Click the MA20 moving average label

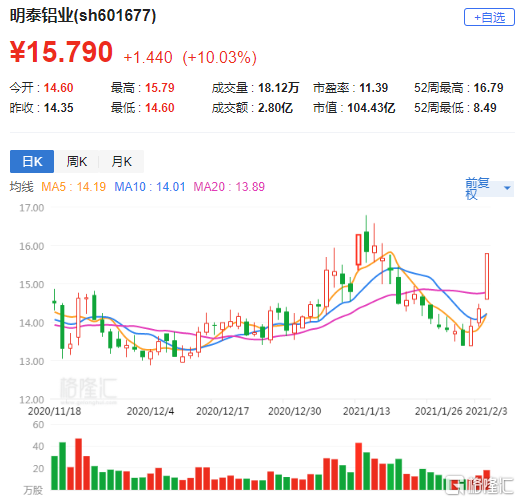coord(229,187)
